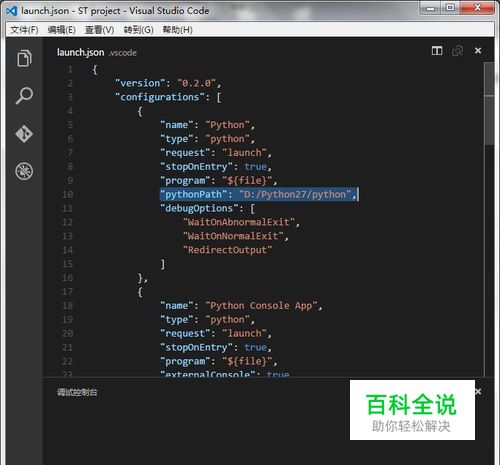Click the .vscode folder label beside the tab
The height and width of the screenshot is (465, 500).
pyautogui.click(x=123, y=53)
